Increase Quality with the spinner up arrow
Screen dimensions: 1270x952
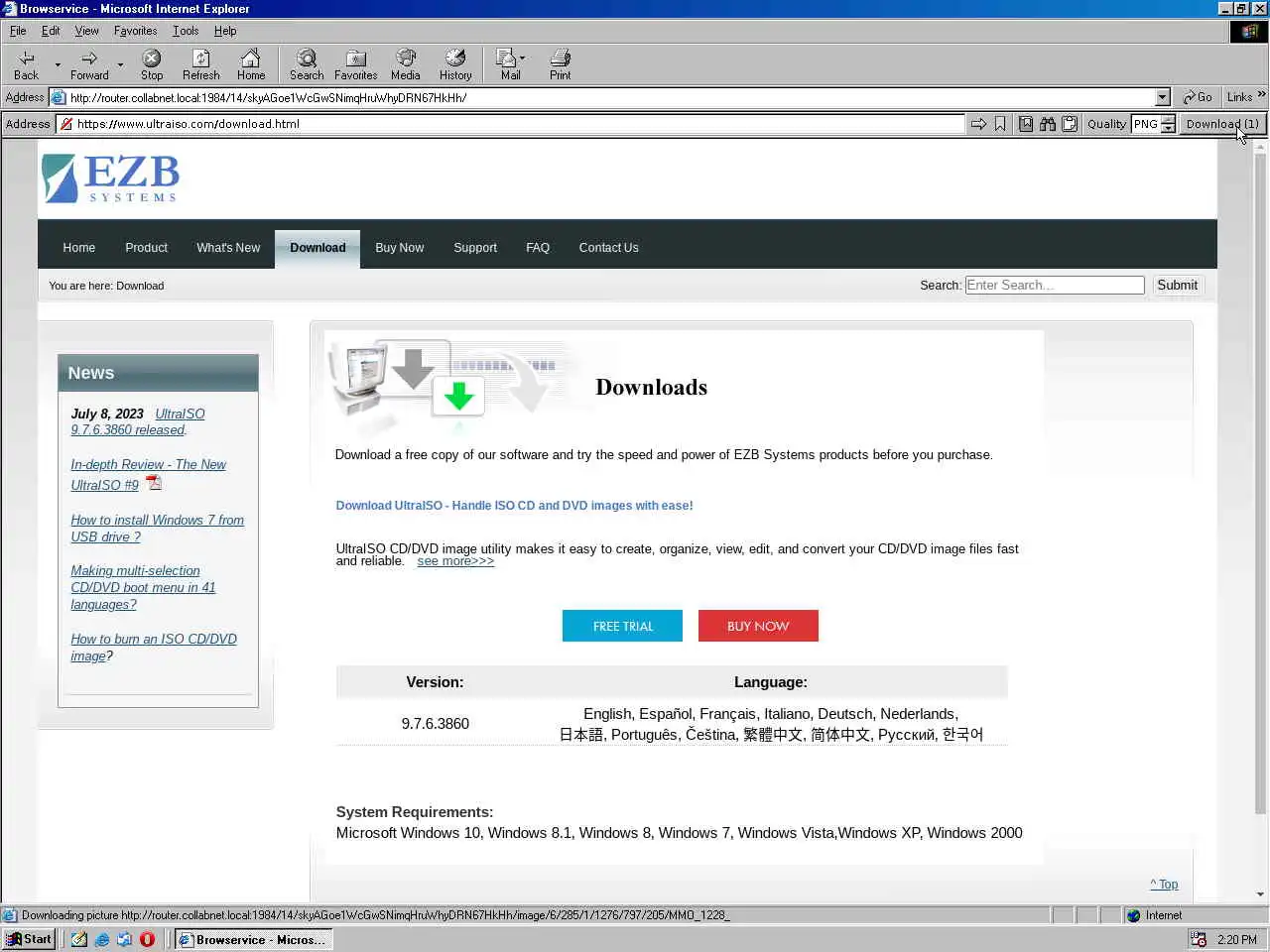pos(1169,119)
